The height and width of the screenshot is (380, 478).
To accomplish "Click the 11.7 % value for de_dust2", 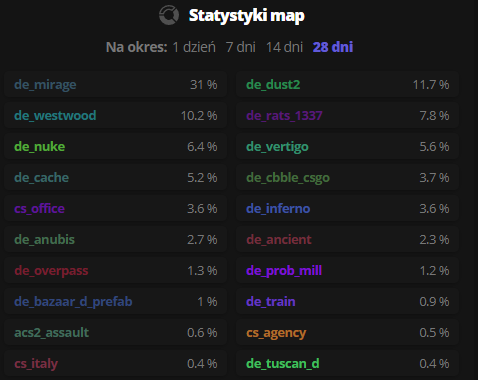I will [x=431, y=85].
